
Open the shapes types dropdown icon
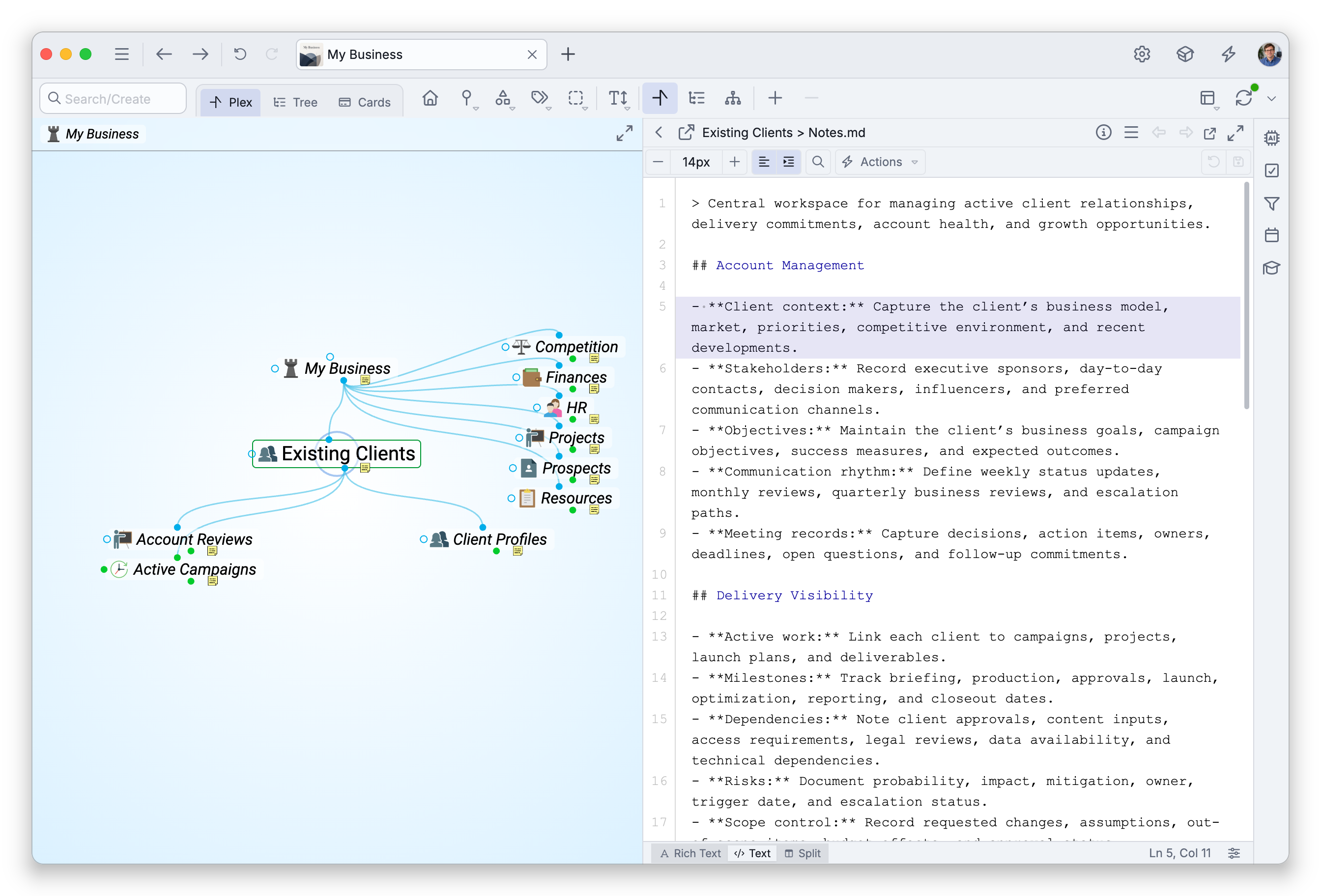point(502,98)
